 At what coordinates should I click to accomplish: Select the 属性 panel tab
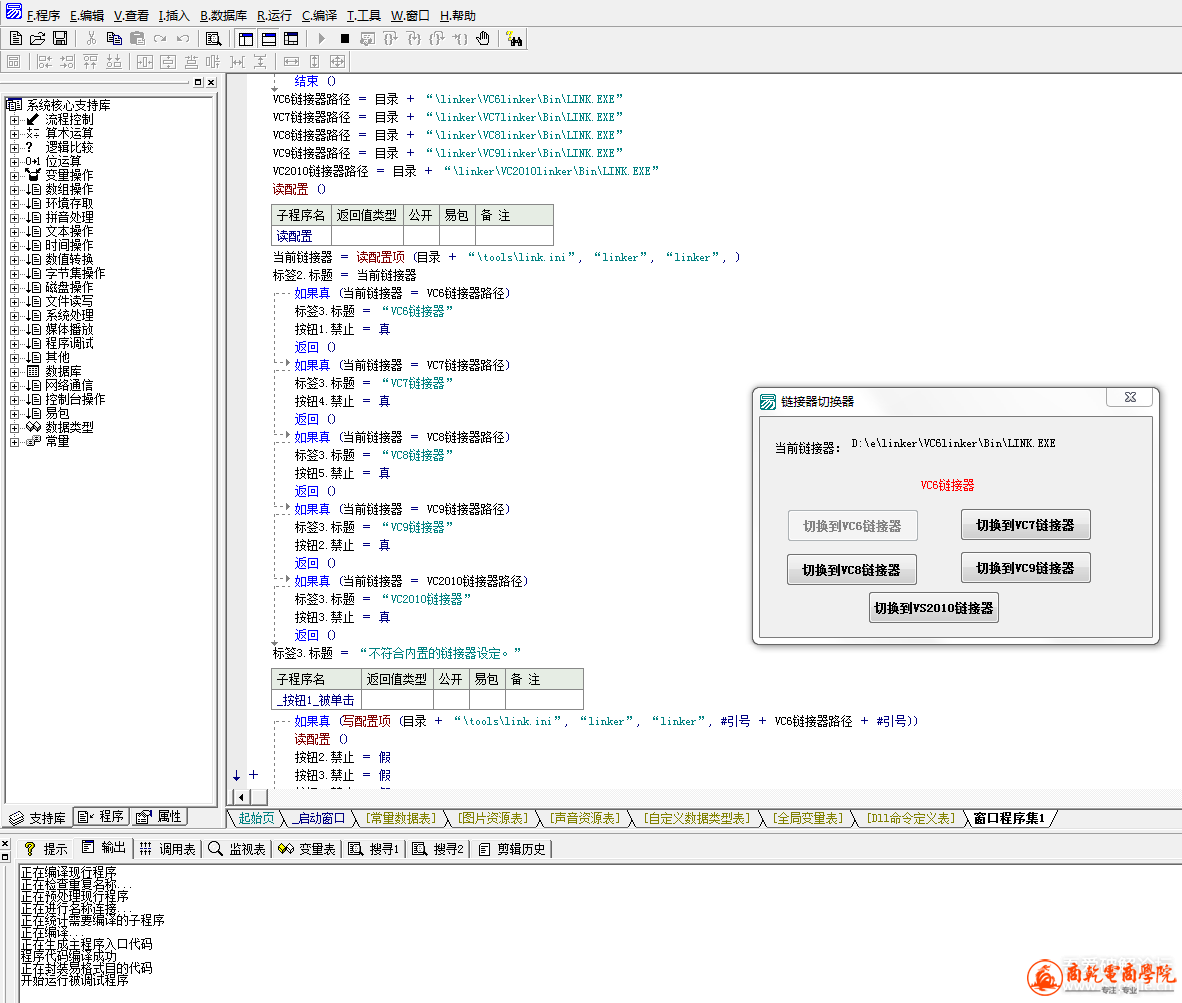(160, 817)
